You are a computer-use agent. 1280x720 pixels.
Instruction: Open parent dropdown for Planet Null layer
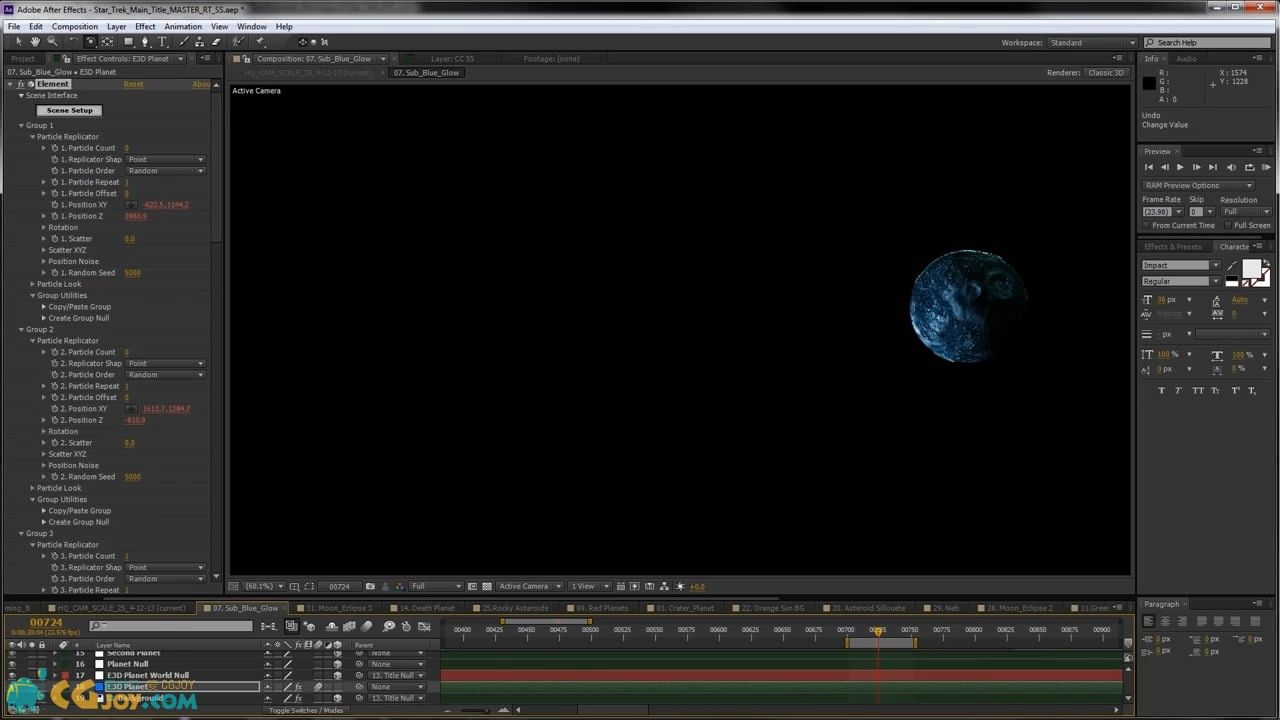395,664
